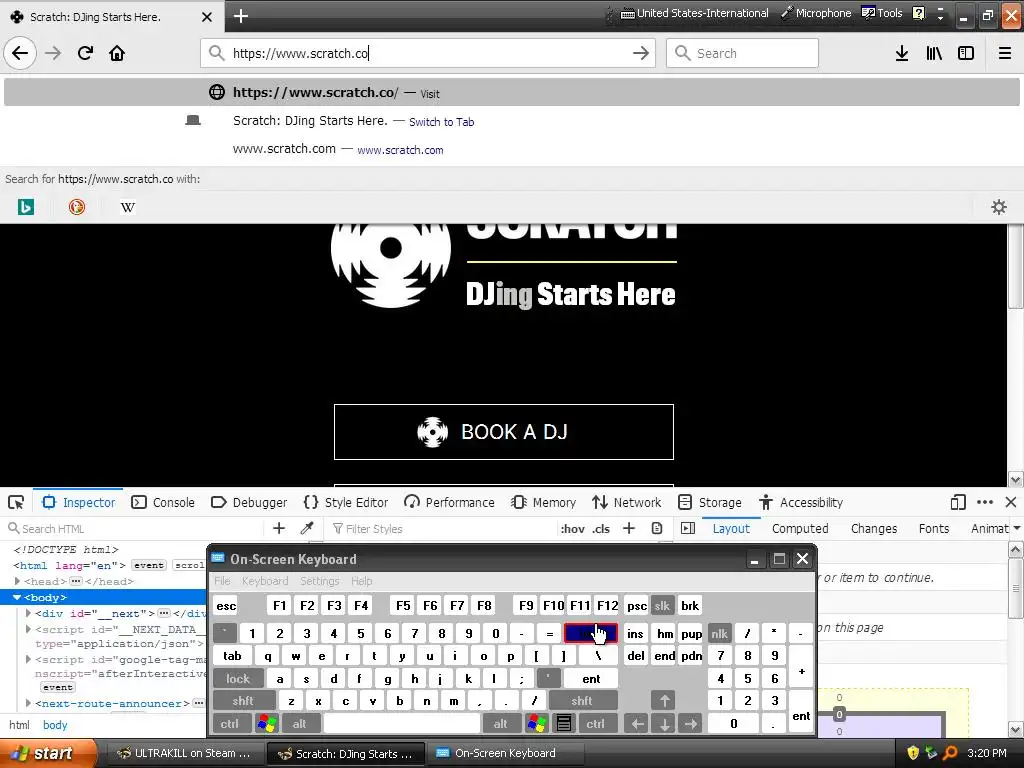The width and height of the screenshot is (1024, 768).
Task: Open the Library icon in the toolbar
Action: click(x=934, y=53)
